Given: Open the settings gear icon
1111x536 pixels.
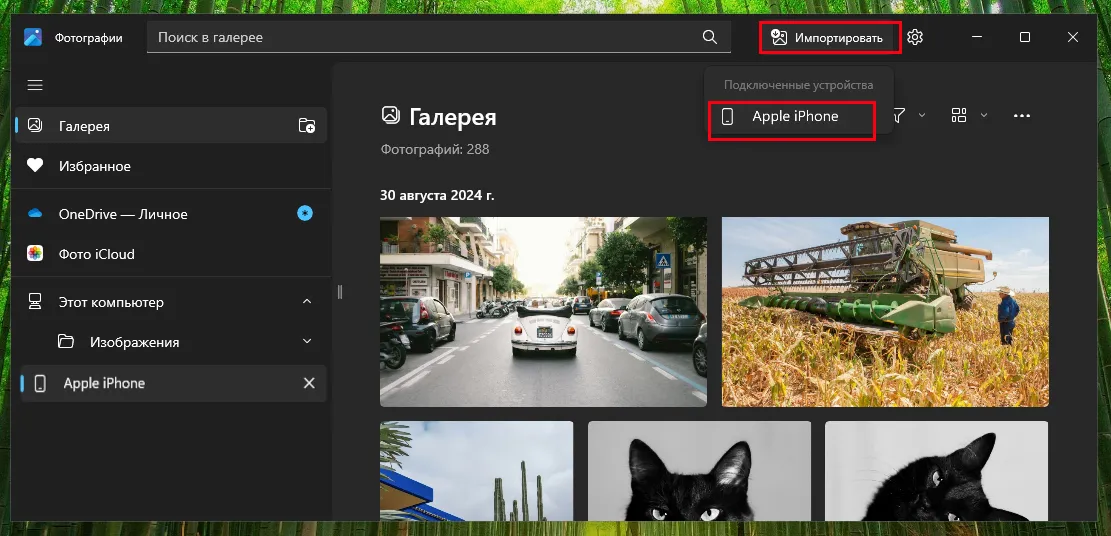Looking at the screenshot, I should click(915, 38).
